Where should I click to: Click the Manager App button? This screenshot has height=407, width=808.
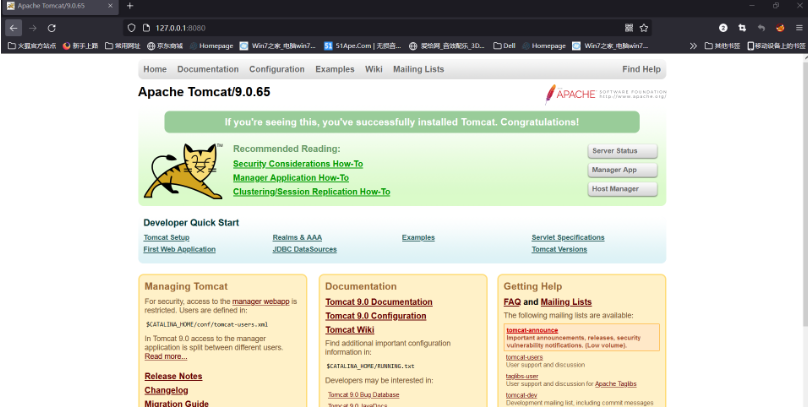click(622, 170)
